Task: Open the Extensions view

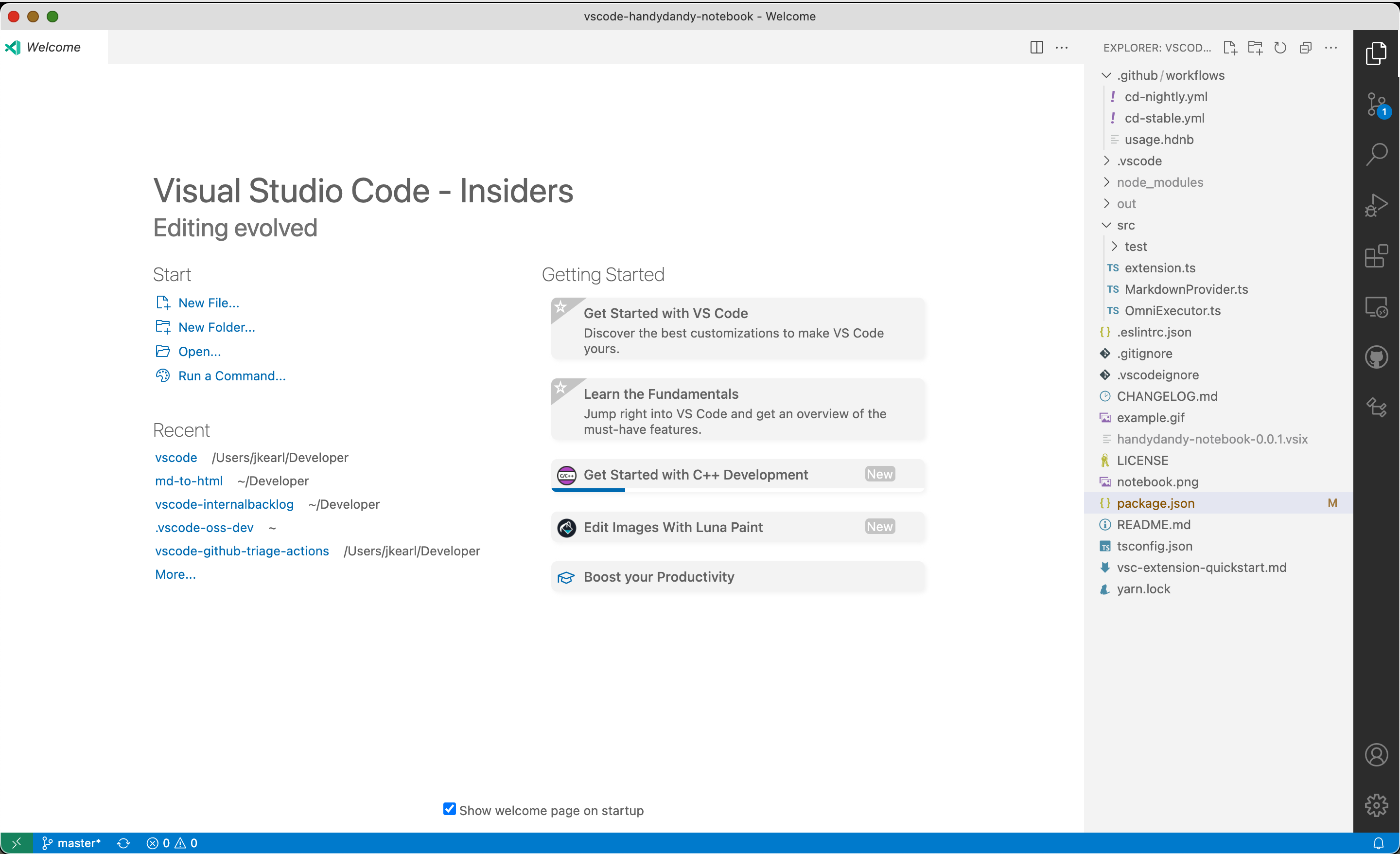Action: tap(1376, 256)
